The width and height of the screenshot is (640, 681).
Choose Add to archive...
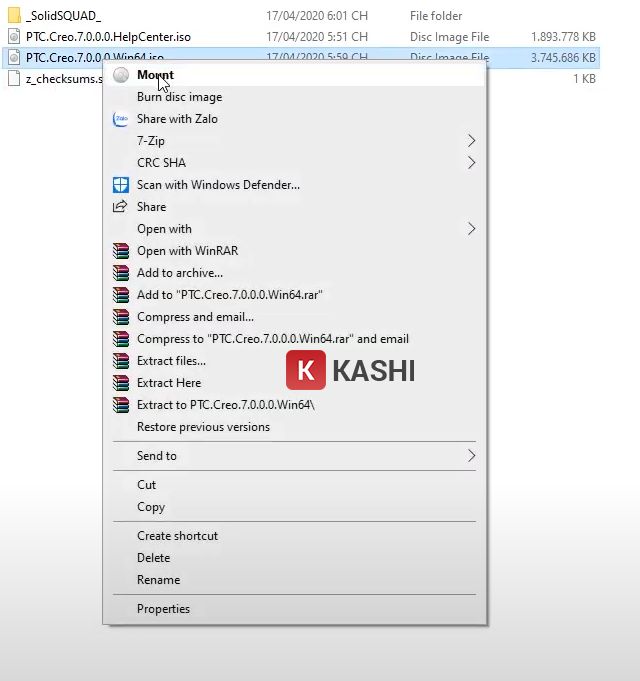[x=294, y=273]
